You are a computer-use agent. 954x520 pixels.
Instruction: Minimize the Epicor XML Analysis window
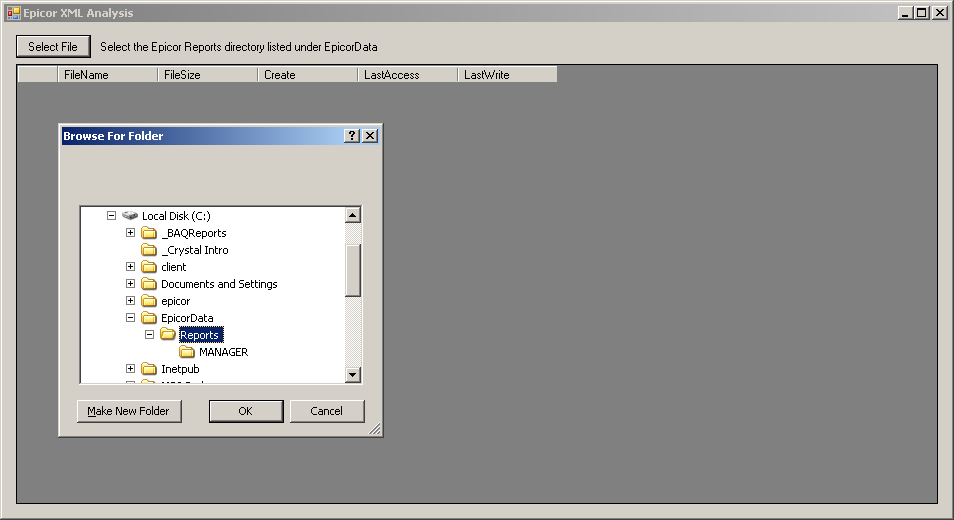[x=905, y=13]
